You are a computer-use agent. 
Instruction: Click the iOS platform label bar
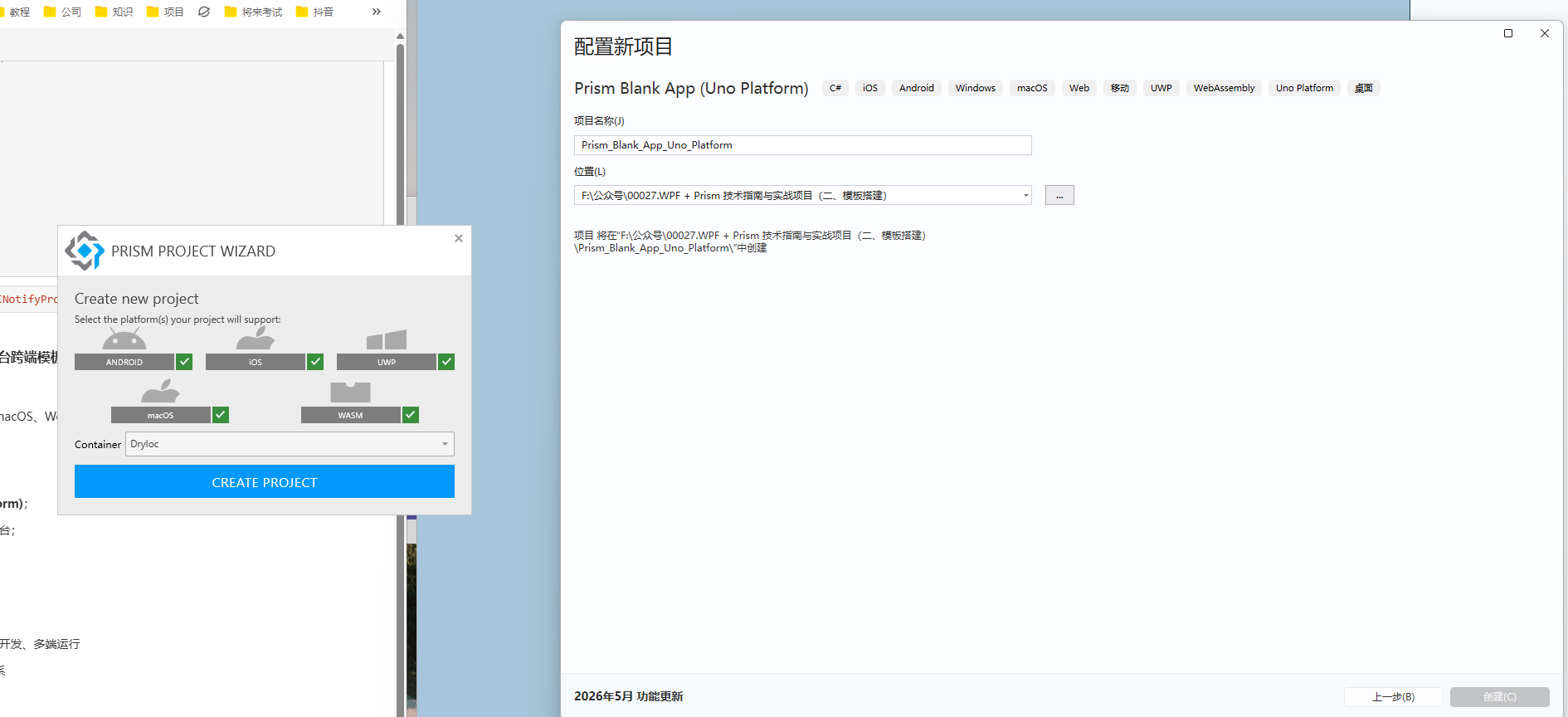tap(256, 362)
